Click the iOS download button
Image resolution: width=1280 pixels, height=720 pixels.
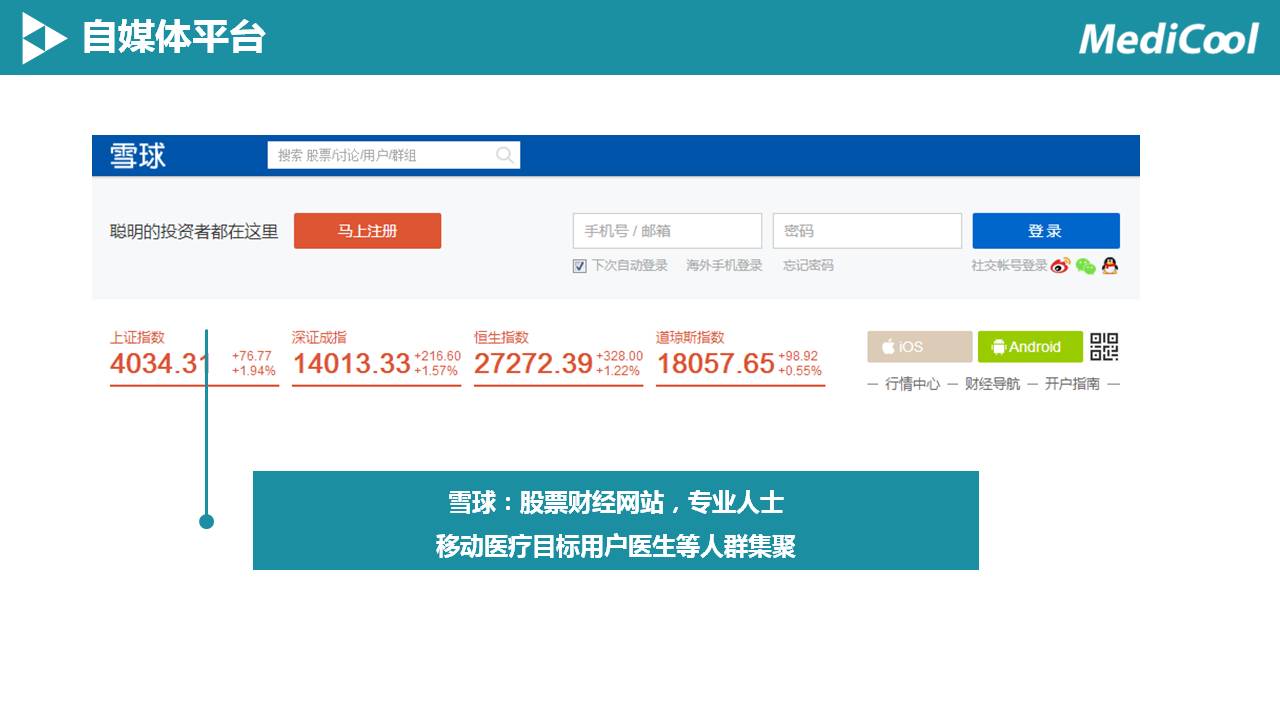[x=919, y=347]
